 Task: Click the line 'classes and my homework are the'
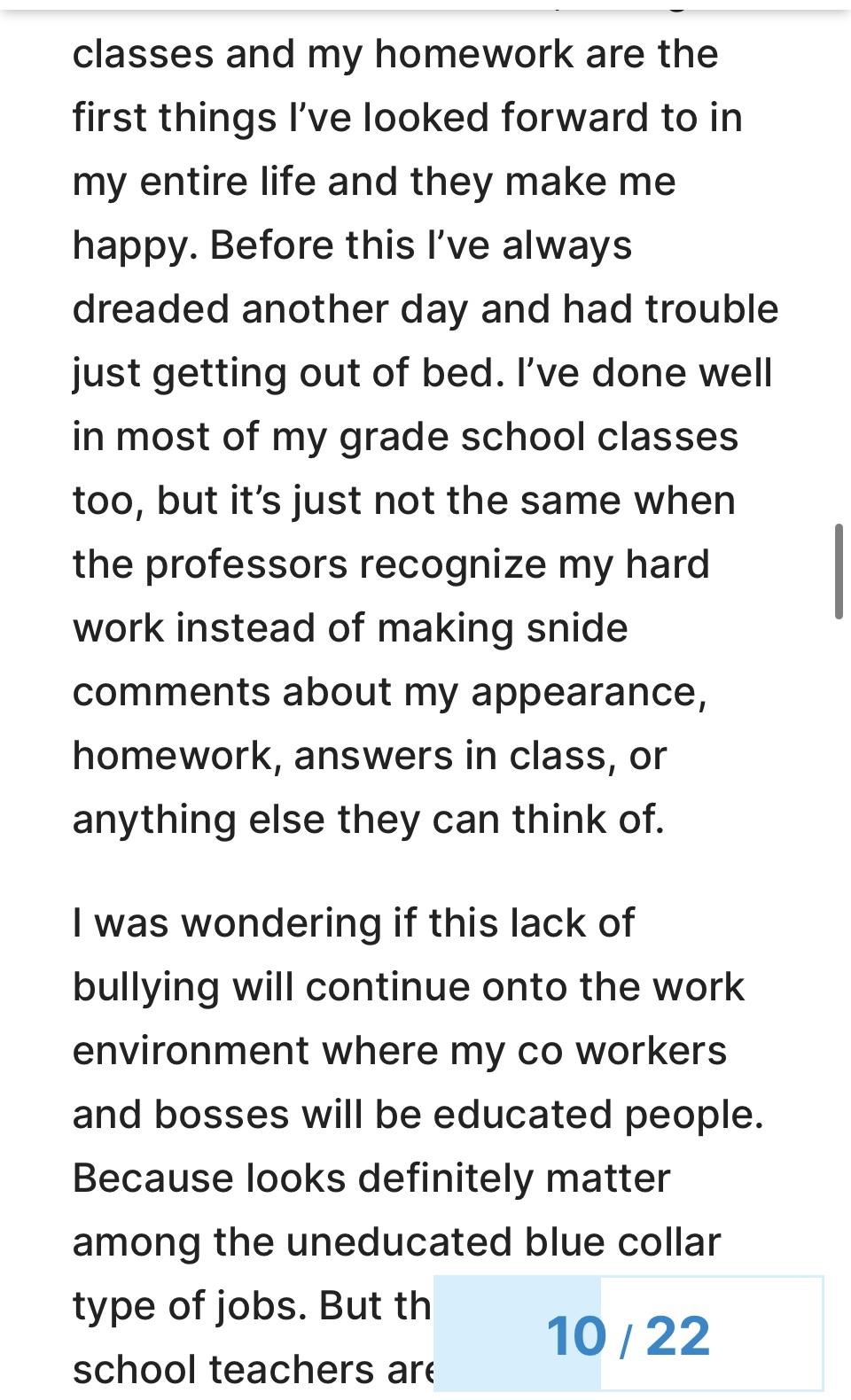395,54
